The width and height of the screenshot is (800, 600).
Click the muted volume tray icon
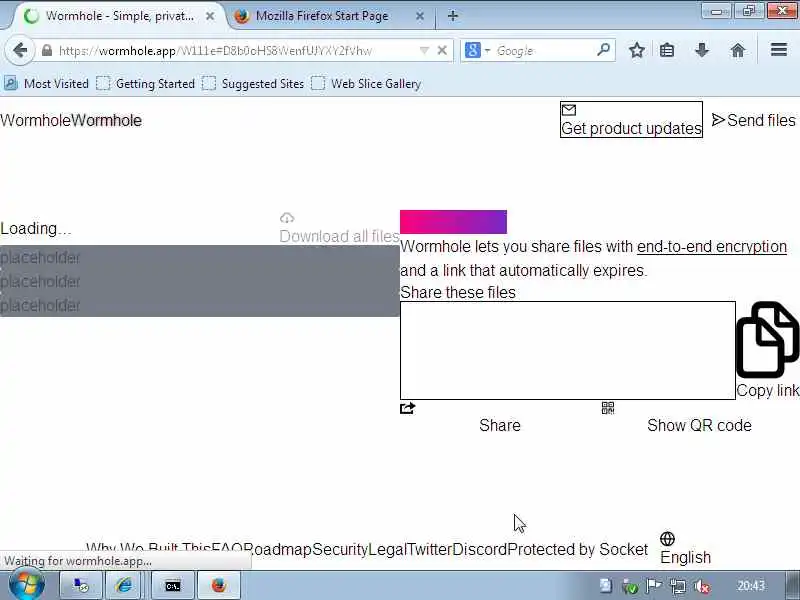coord(703,586)
